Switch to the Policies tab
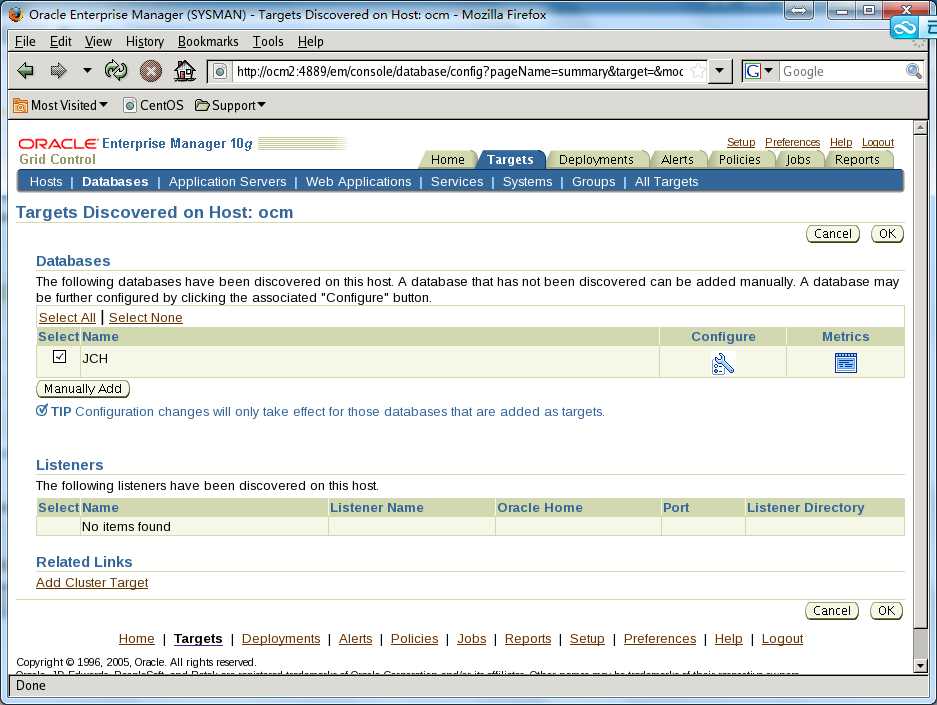 click(739, 160)
